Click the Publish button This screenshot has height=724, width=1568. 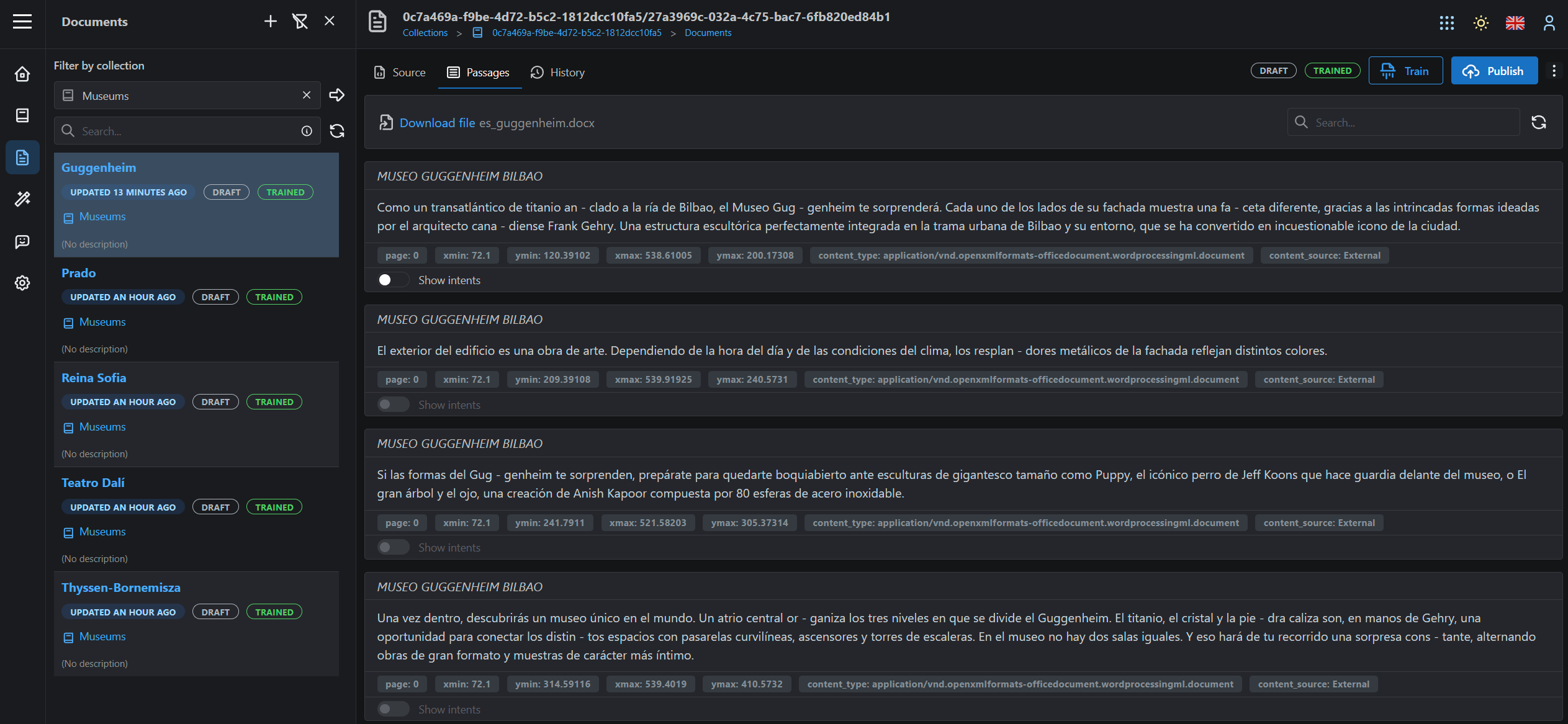[1494, 71]
